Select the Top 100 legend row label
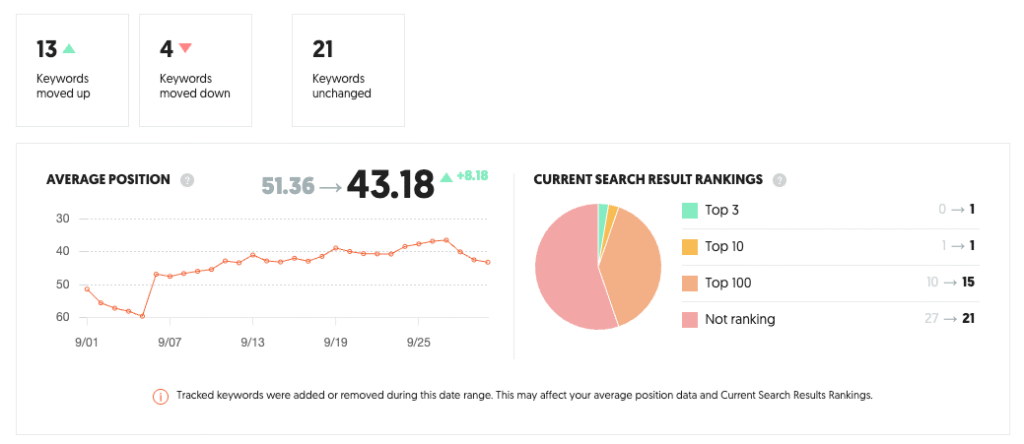1024x444 pixels. (x=728, y=282)
